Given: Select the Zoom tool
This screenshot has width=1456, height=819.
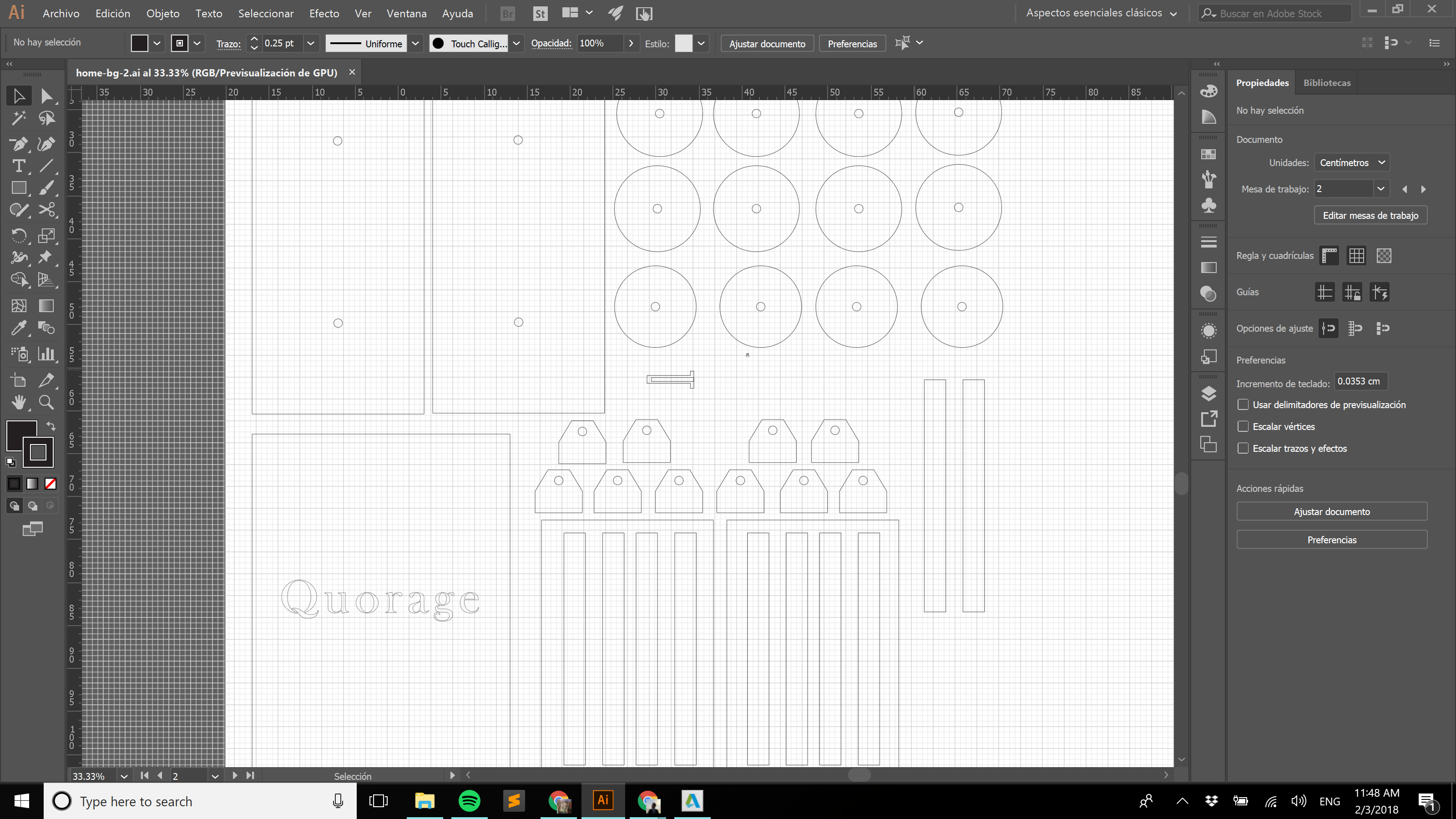Looking at the screenshot, I should [46, 402].
